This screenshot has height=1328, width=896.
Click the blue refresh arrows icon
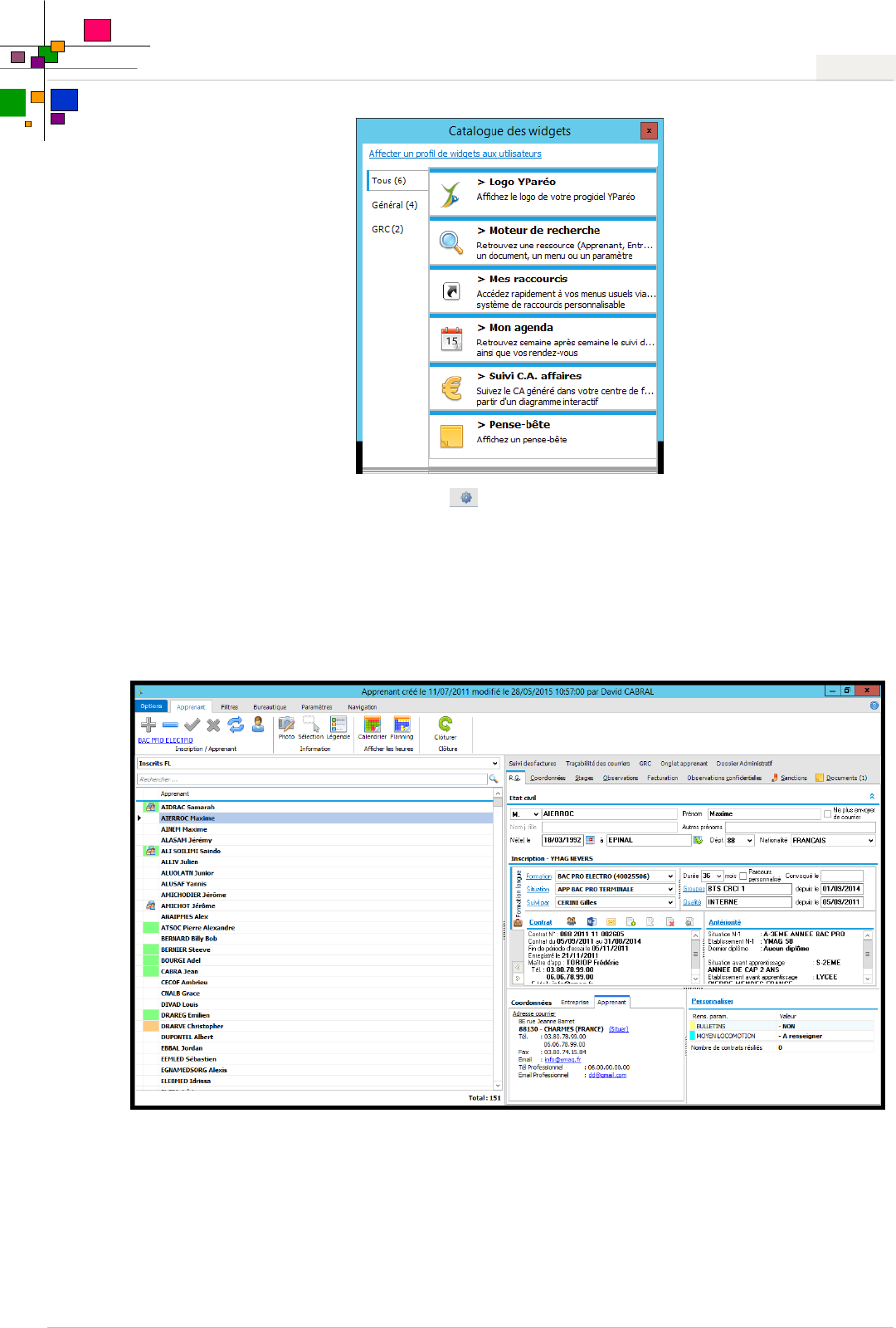click(x=236, y=725)
